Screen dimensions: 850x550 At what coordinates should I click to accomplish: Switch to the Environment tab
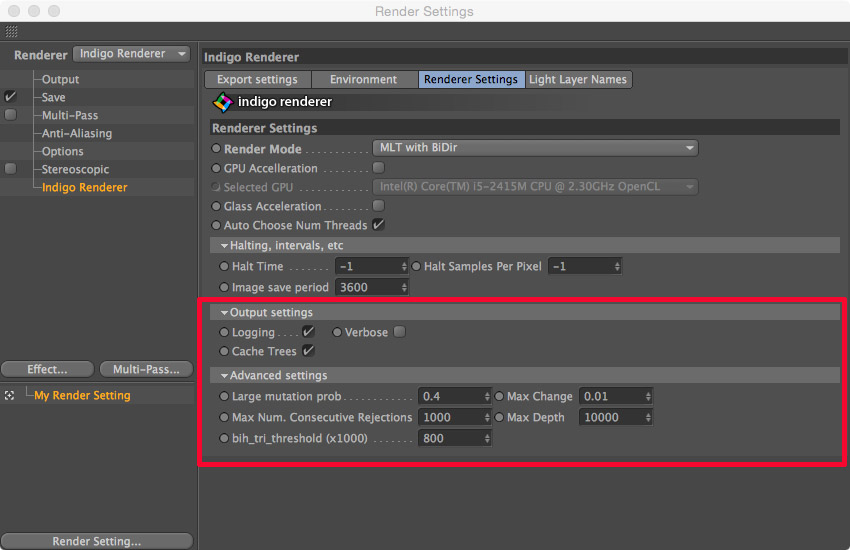pos(363,80)
